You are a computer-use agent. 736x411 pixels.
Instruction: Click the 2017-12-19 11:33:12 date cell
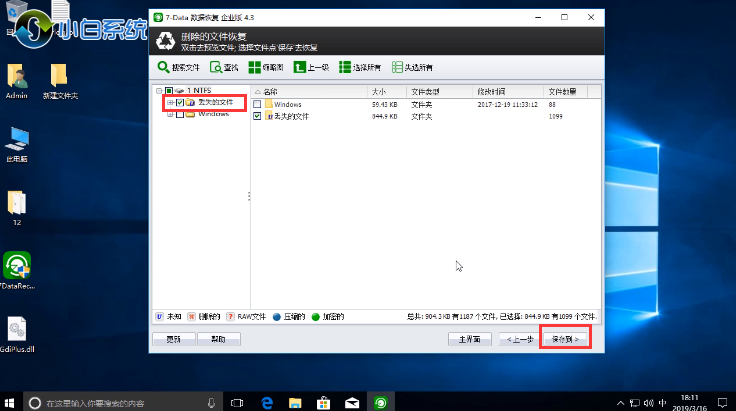[507, 104]
